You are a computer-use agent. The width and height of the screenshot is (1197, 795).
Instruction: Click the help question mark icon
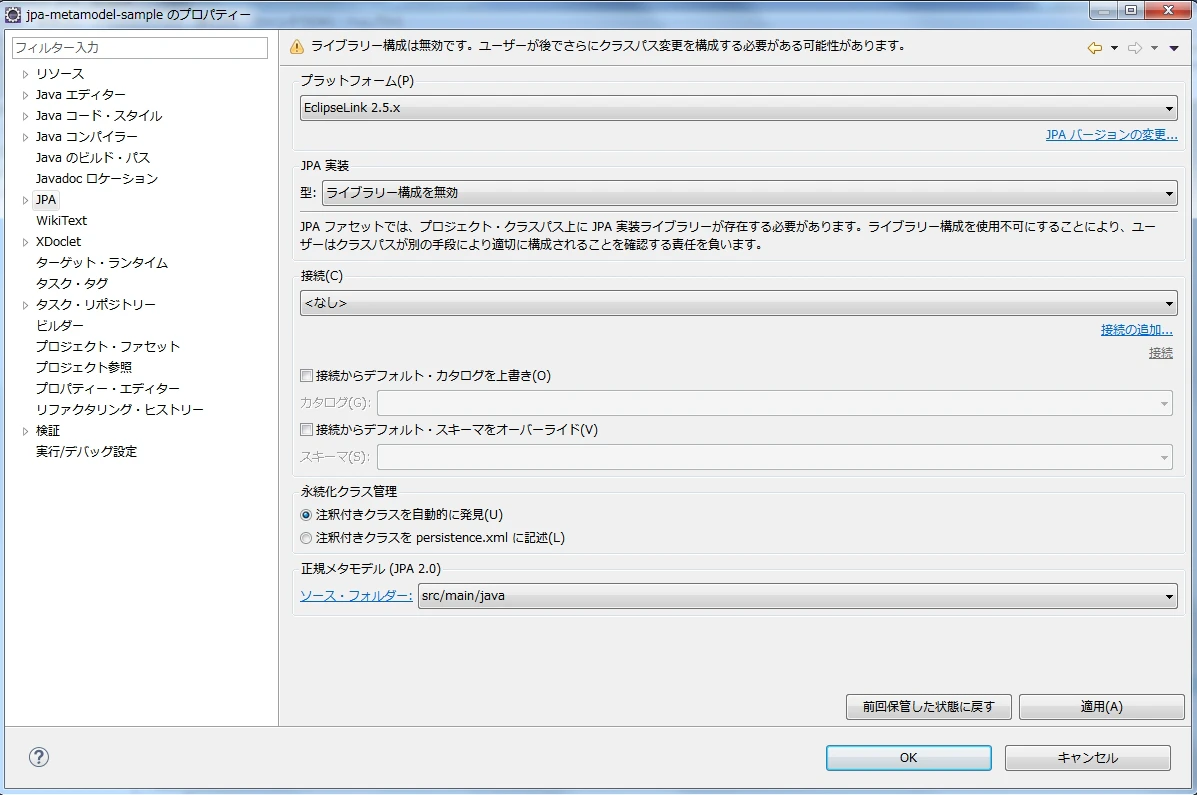[39, 757]
